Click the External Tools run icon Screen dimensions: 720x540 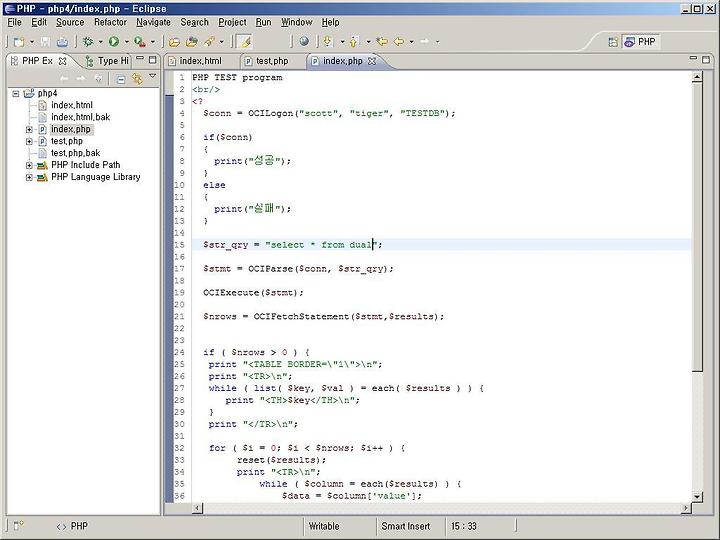(x=140, y=42)
